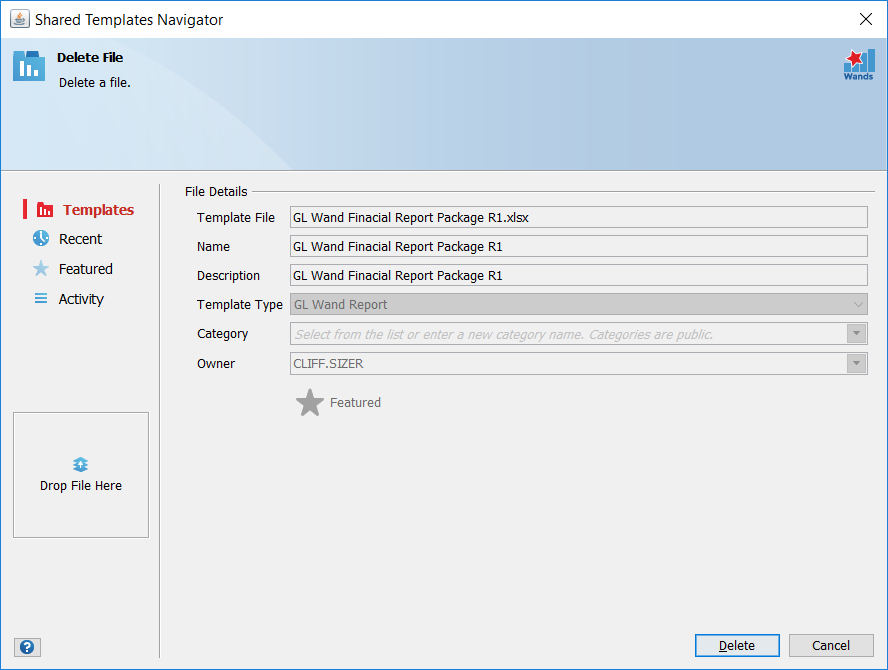The width and height of the screenshot is (888, 670).
Task: Click the 'Delete a file.' subtitle text
Action: coord(95,83)
